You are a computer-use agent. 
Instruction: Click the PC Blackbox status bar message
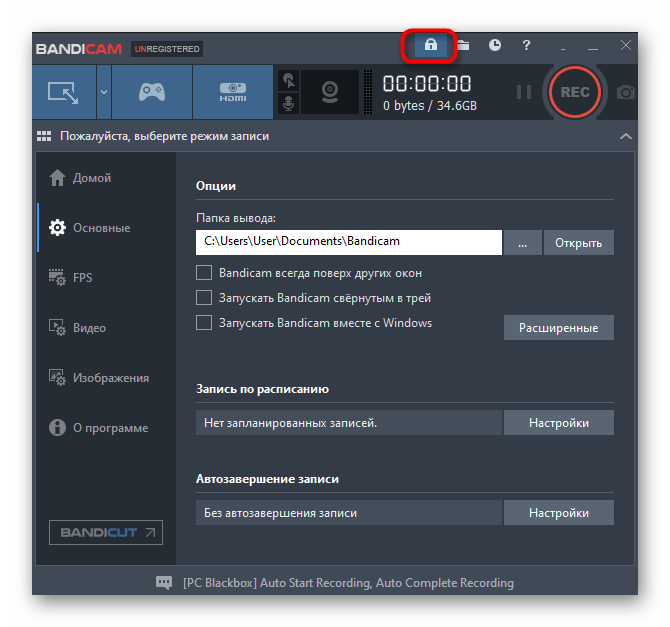pos(348,583)
